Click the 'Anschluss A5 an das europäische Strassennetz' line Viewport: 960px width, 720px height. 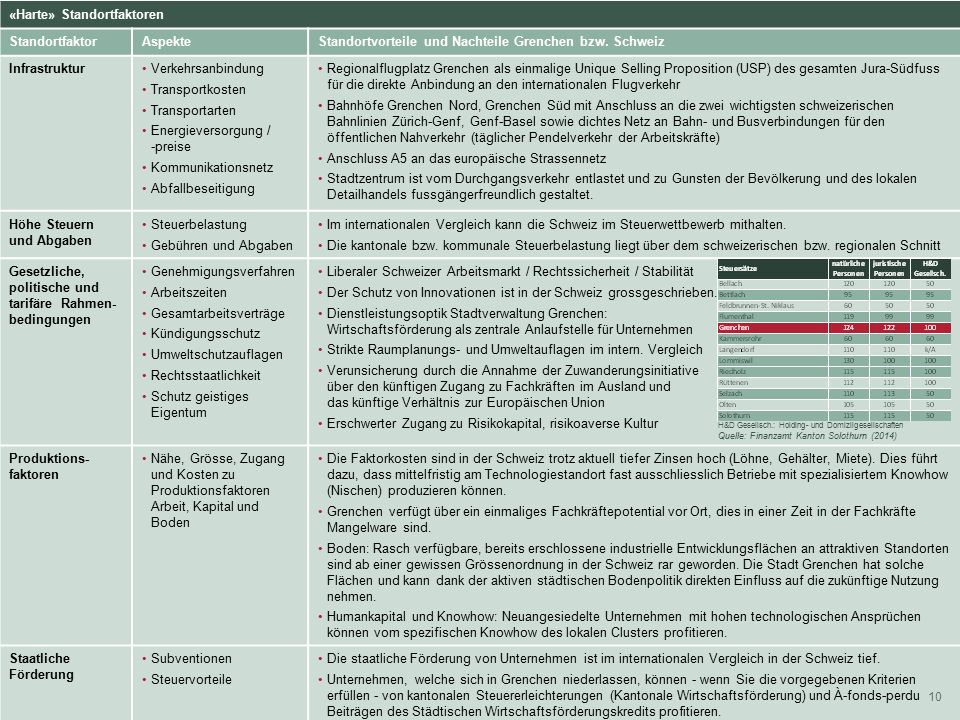tap(466, 159)
